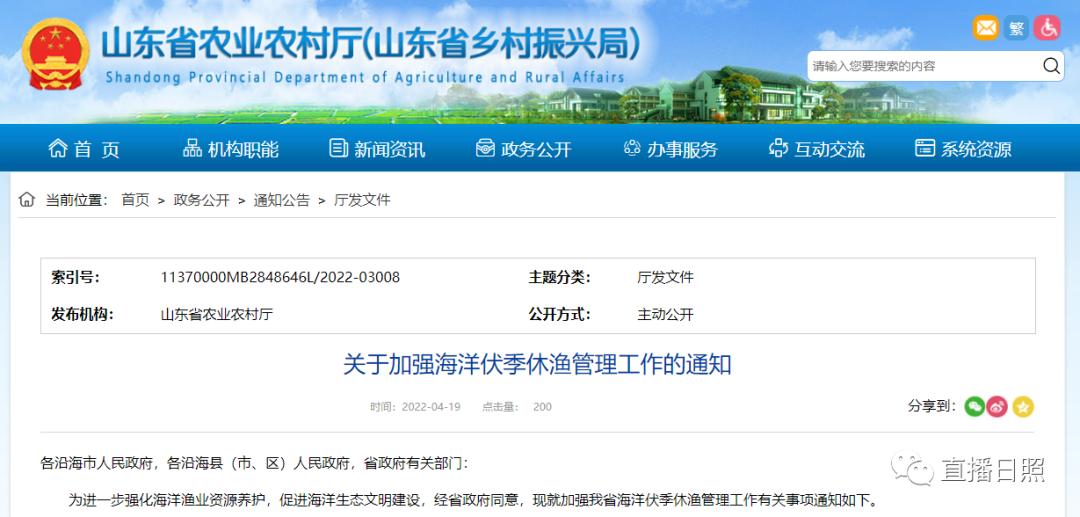Click the 主题分类 value 厅发文件

[665, 277]
